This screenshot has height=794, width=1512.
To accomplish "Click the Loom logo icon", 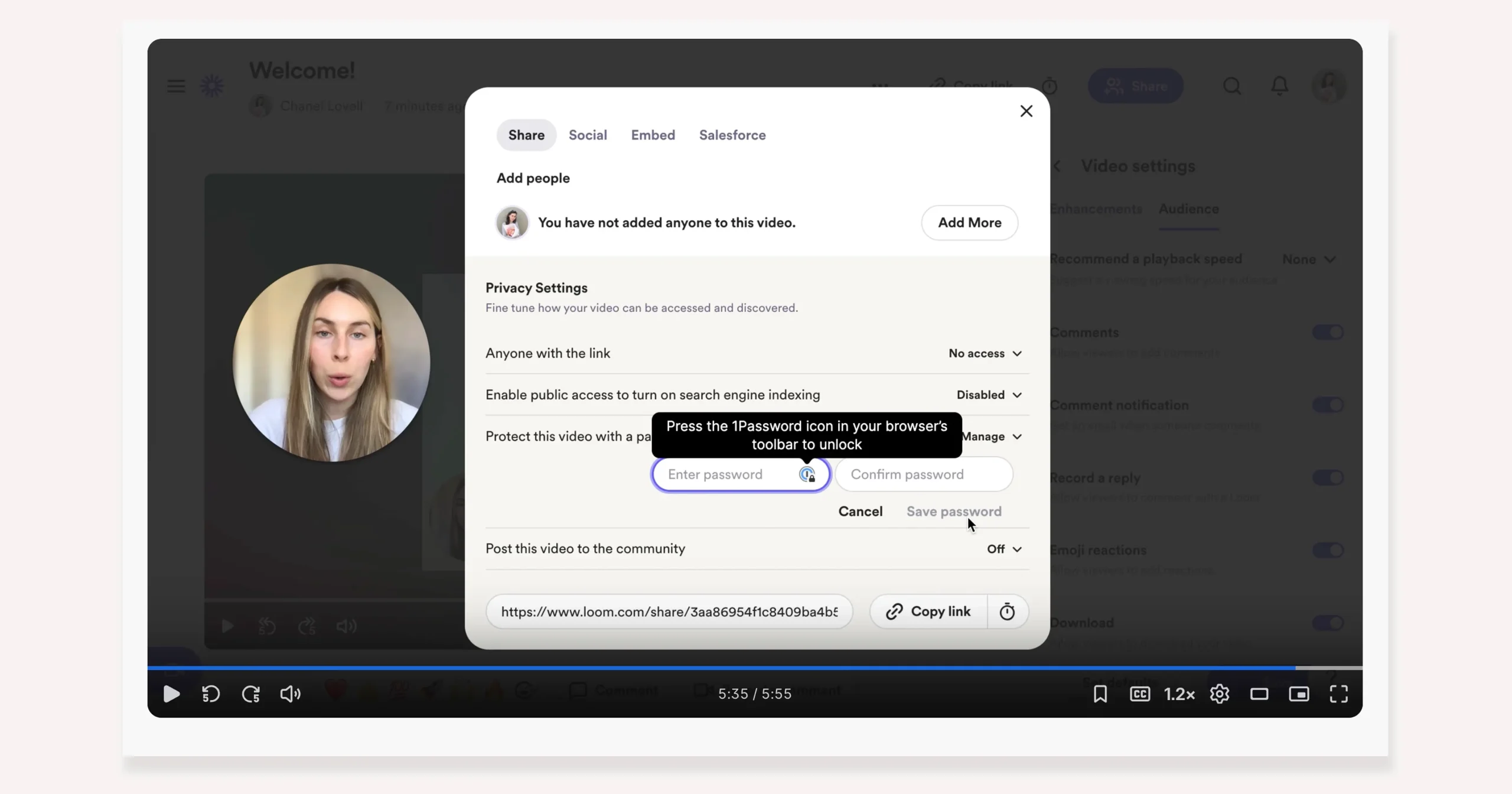I will point(212,86).
